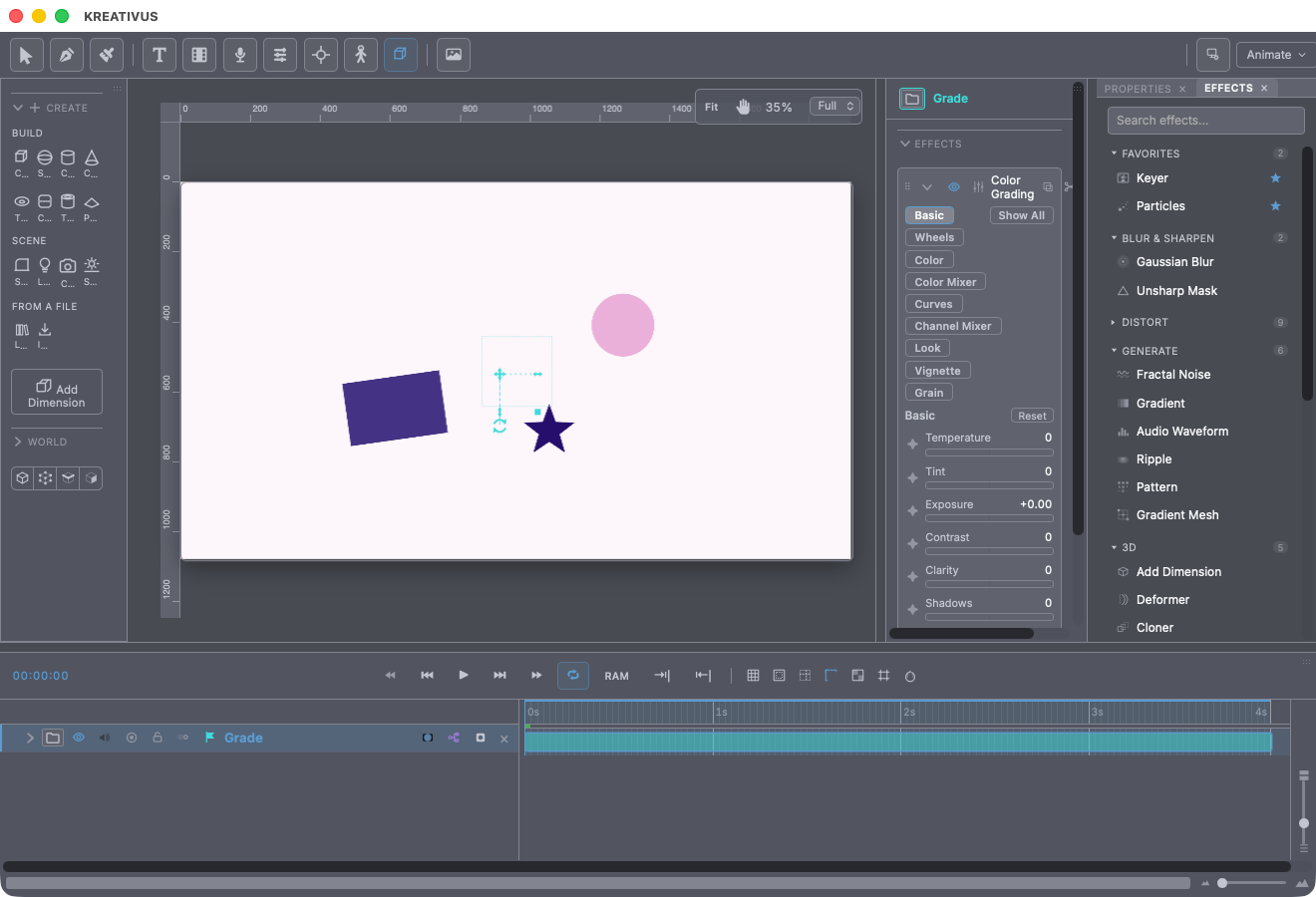Select the Curves grading tab
1316x897 pixels.
tap(933, 304)
